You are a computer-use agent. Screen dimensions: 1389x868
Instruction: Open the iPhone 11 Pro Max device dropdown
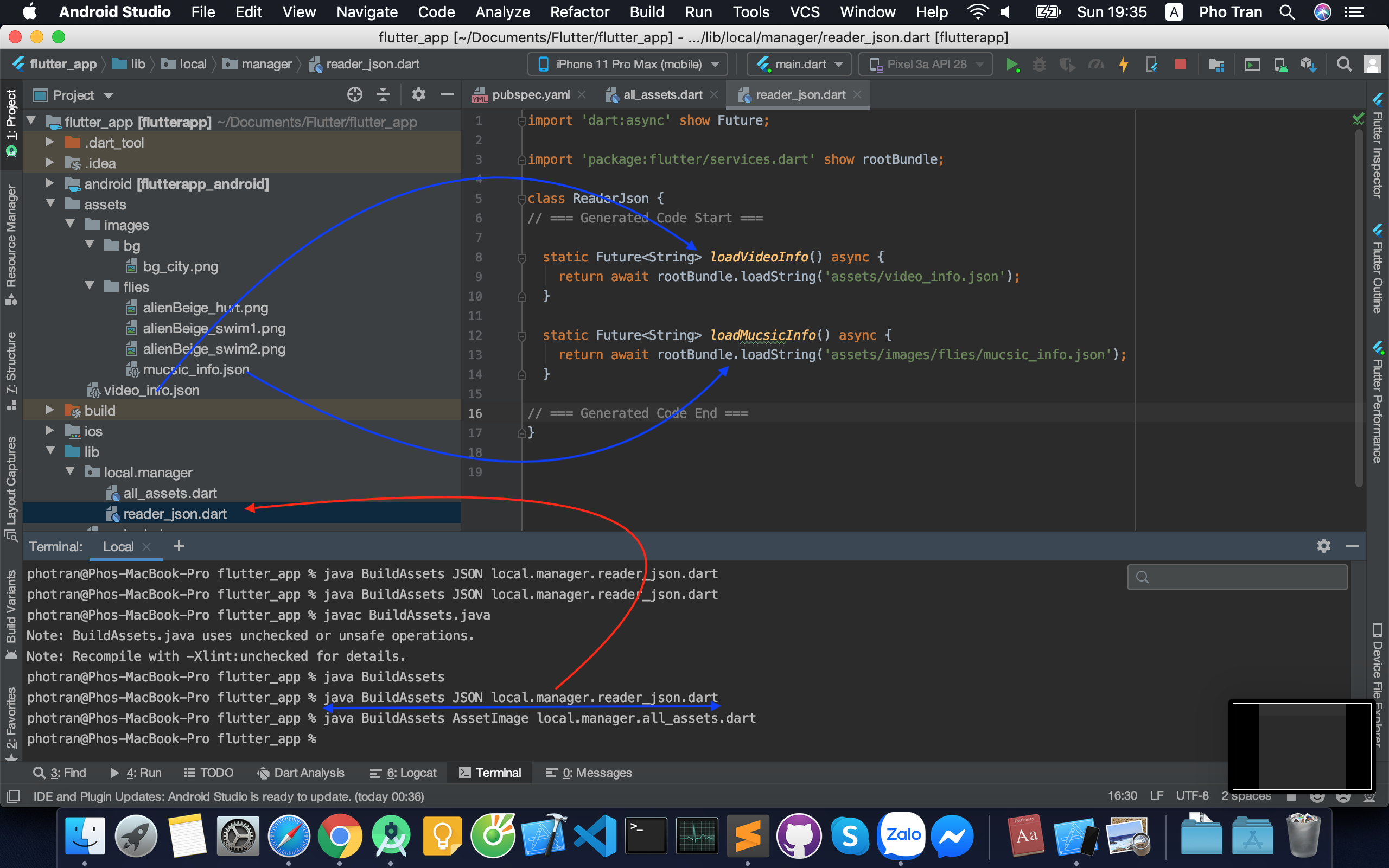tap(628, 65)
